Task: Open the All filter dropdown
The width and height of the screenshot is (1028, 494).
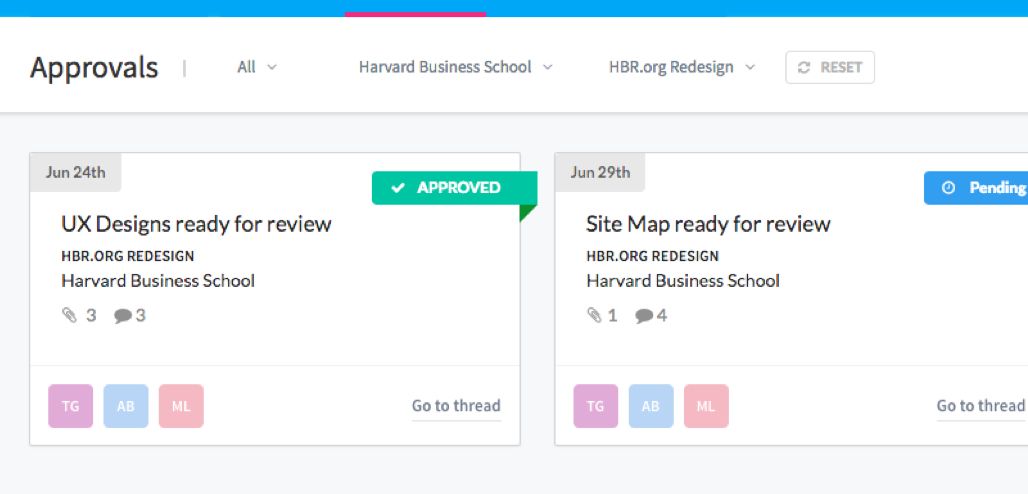Action: [x=257, y=67]
